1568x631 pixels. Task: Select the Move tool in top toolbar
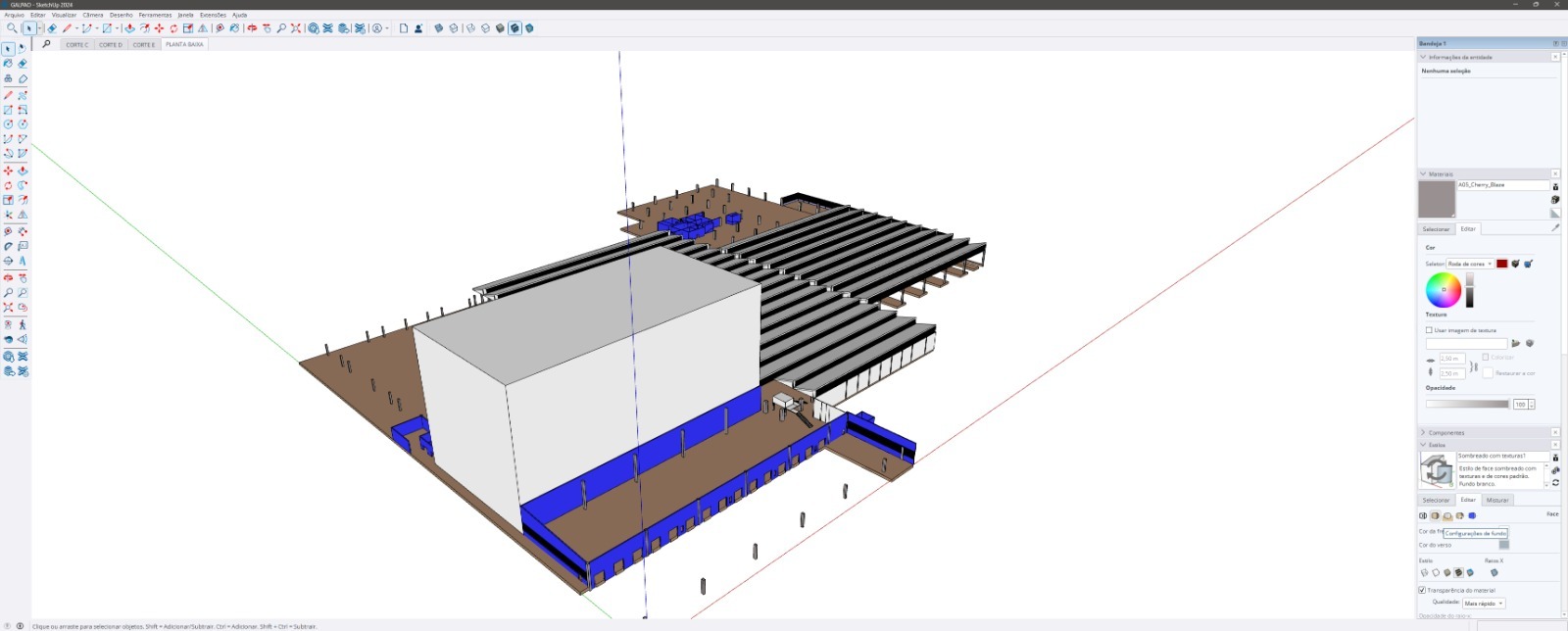tap(159, 28)
